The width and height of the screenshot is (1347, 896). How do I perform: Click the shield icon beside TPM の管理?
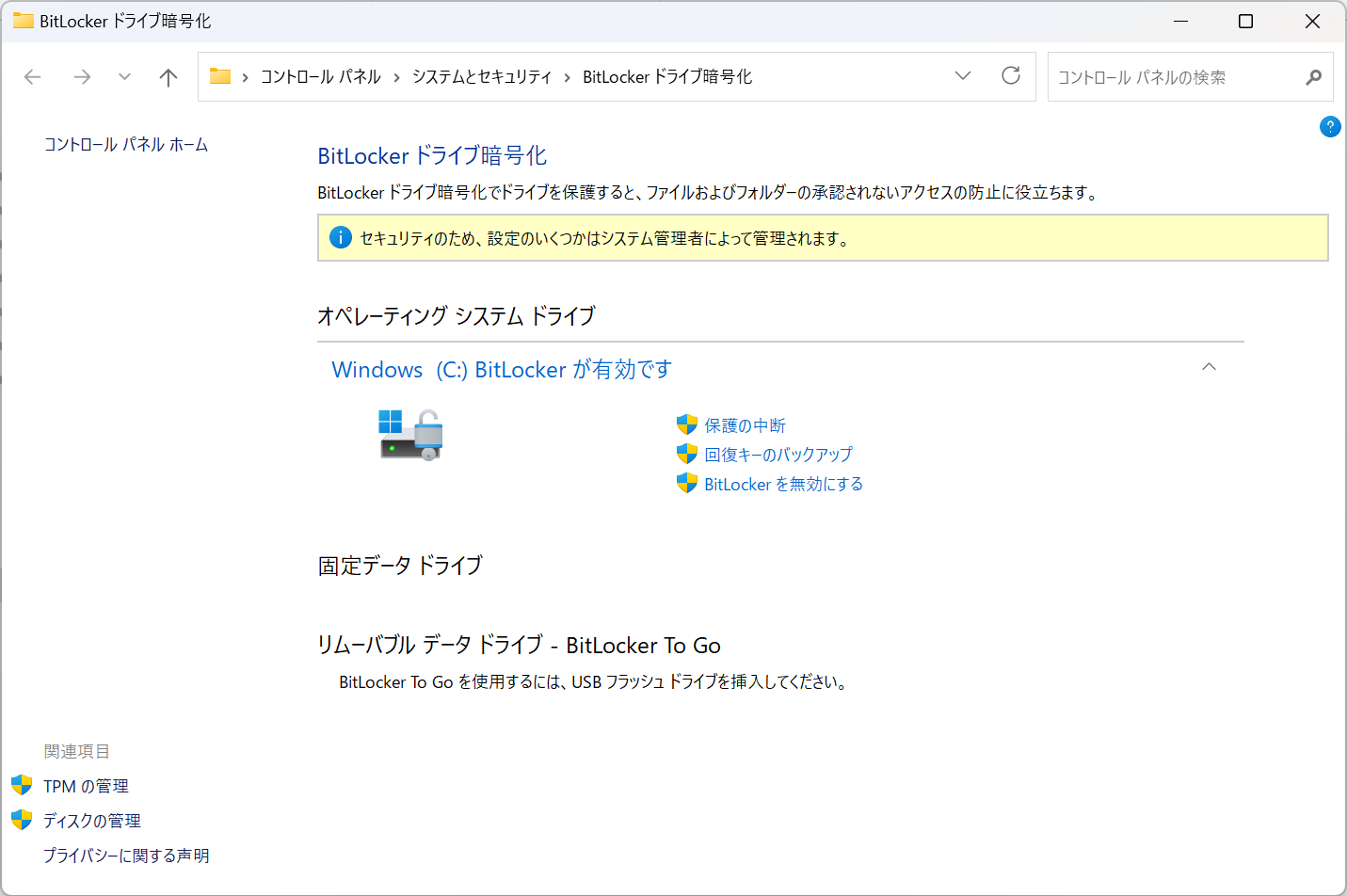(x=22, y=785)
